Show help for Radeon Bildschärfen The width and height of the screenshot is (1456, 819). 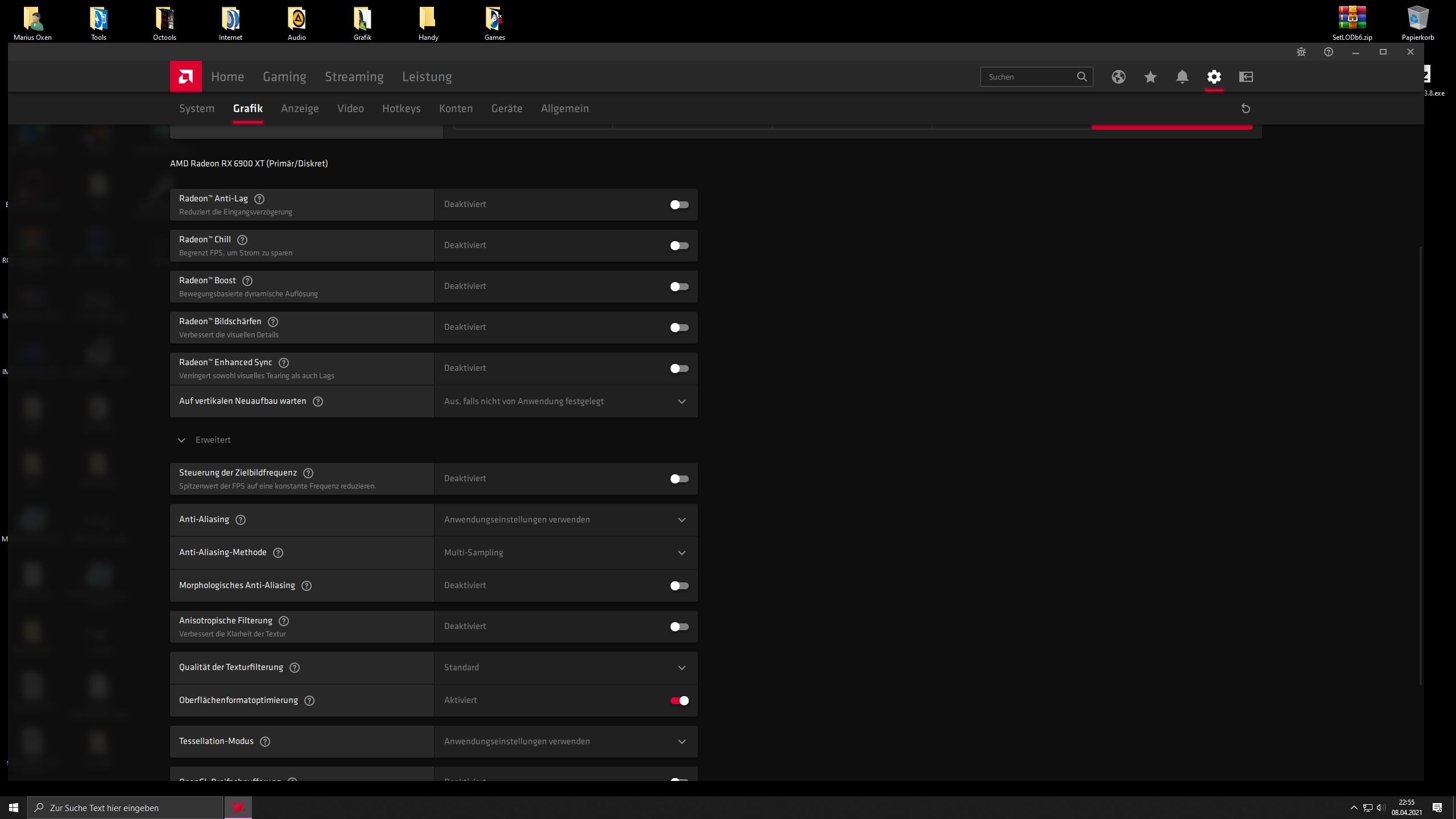[273, 322]
